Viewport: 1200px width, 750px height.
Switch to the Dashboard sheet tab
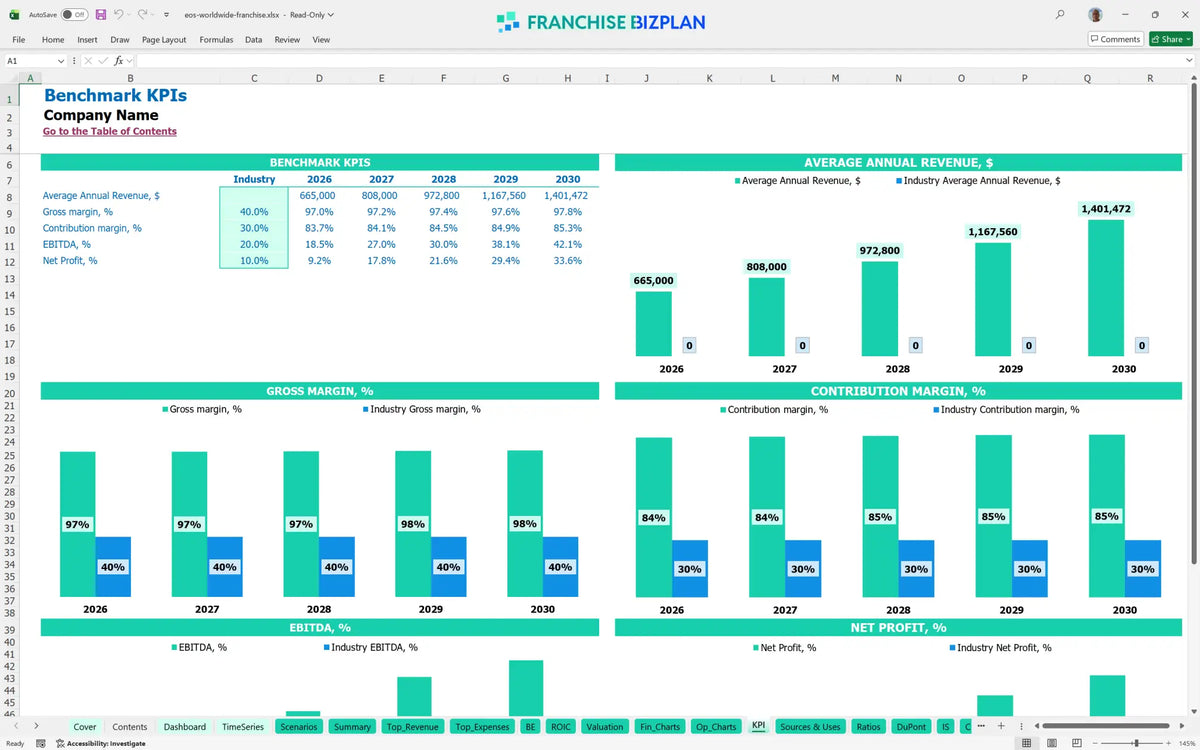[185, 727]
